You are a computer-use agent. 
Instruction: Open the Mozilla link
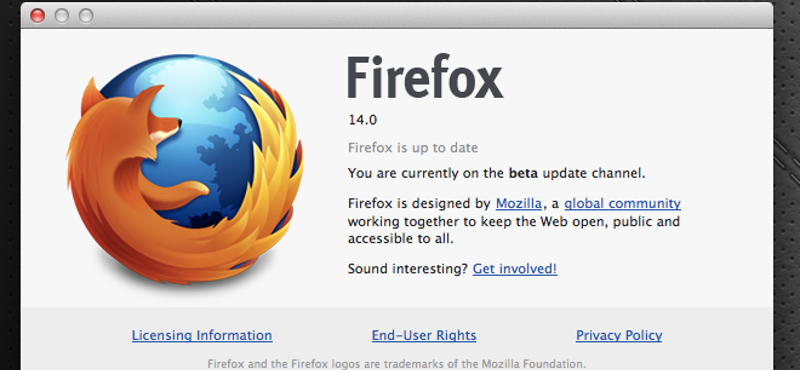[x=519, y=204]
